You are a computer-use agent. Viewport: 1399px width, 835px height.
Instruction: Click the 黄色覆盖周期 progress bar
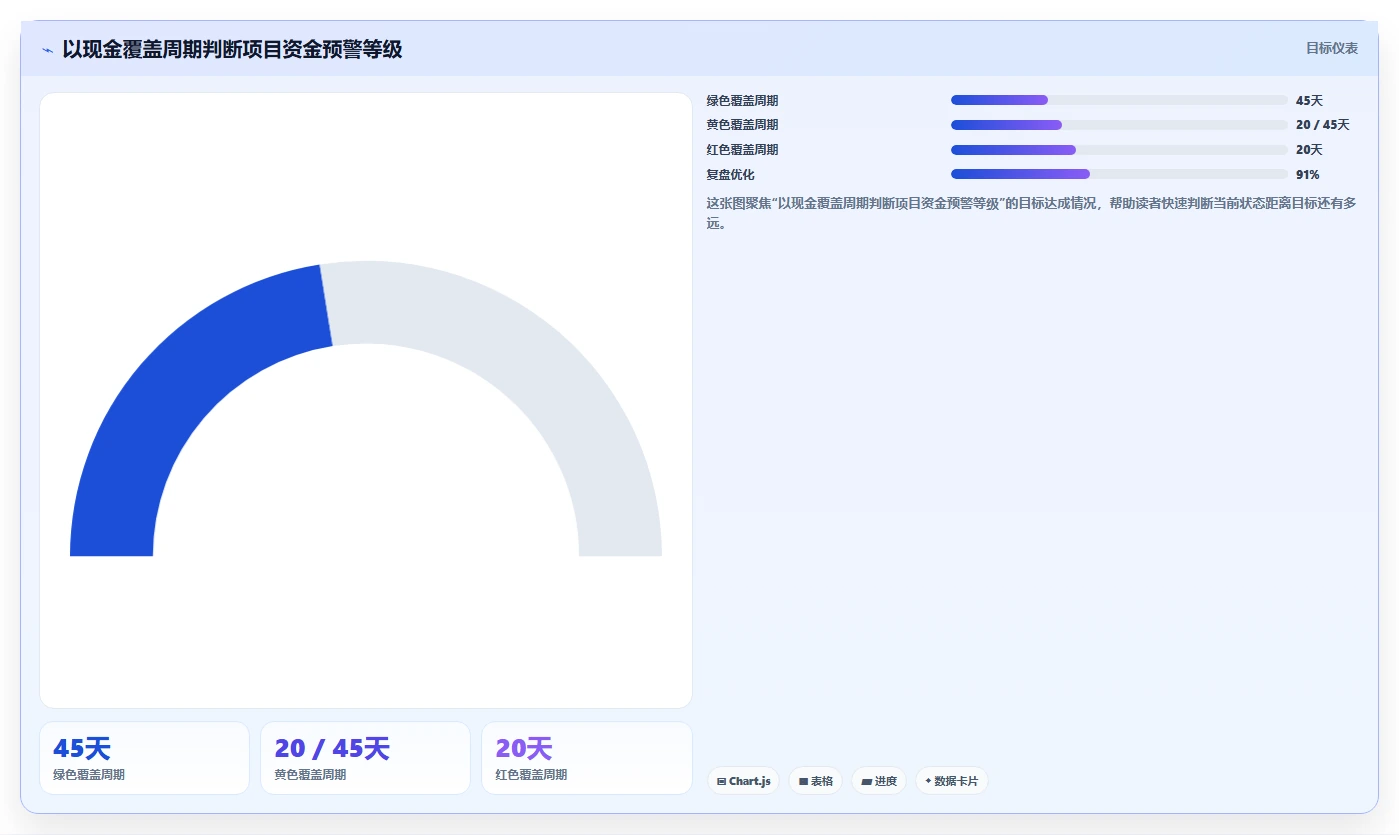[1119, 125]
